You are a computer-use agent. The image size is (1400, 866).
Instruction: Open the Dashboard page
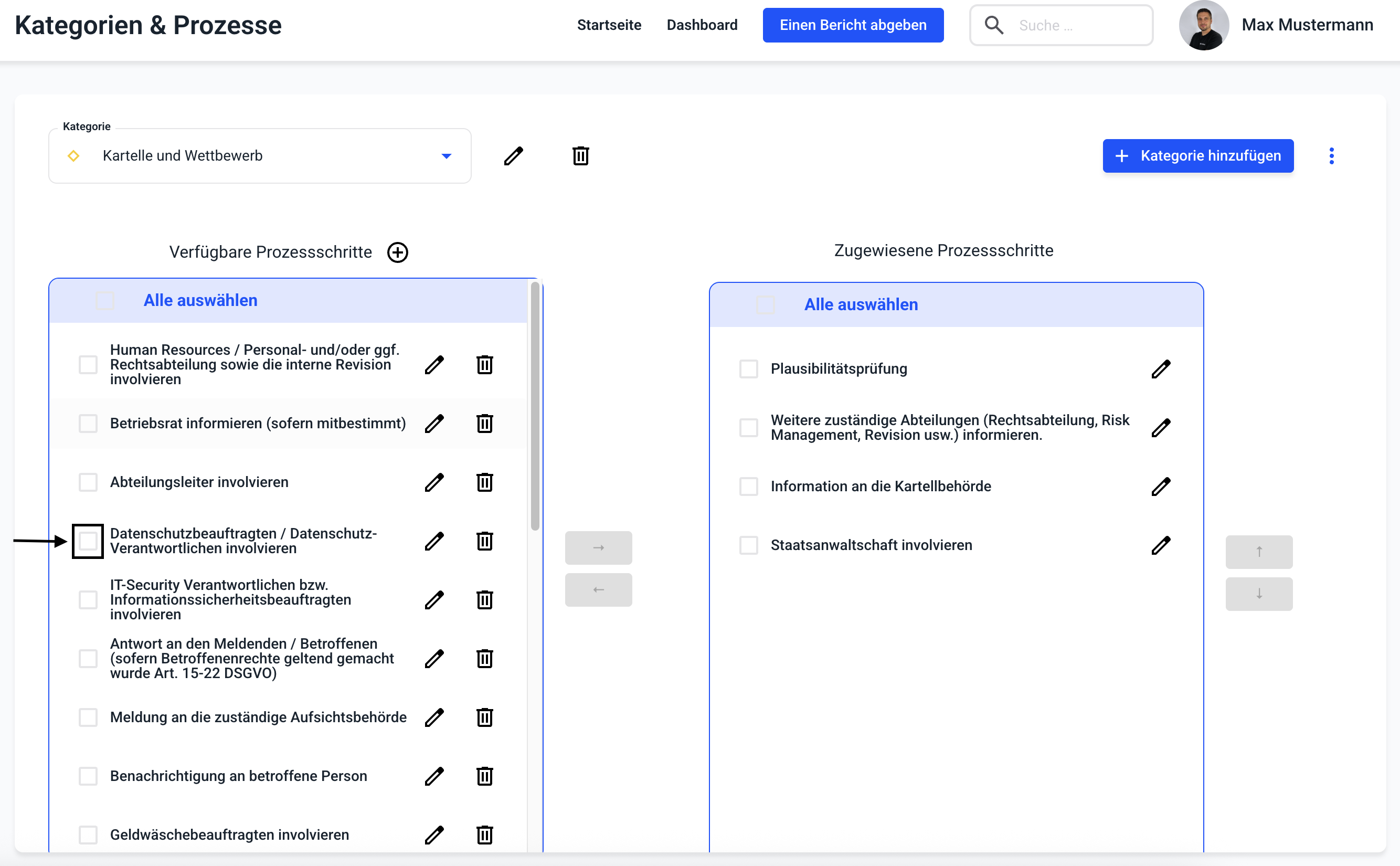(702, 25)
